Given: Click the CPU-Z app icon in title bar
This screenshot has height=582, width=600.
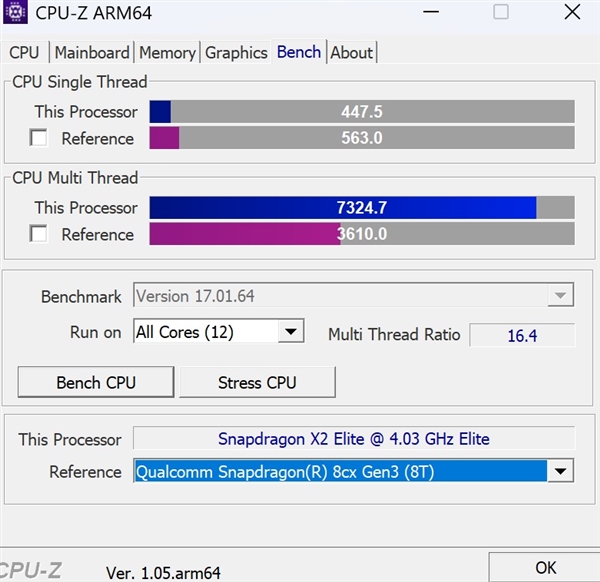Looking at the screenshot, I should 15,12.
